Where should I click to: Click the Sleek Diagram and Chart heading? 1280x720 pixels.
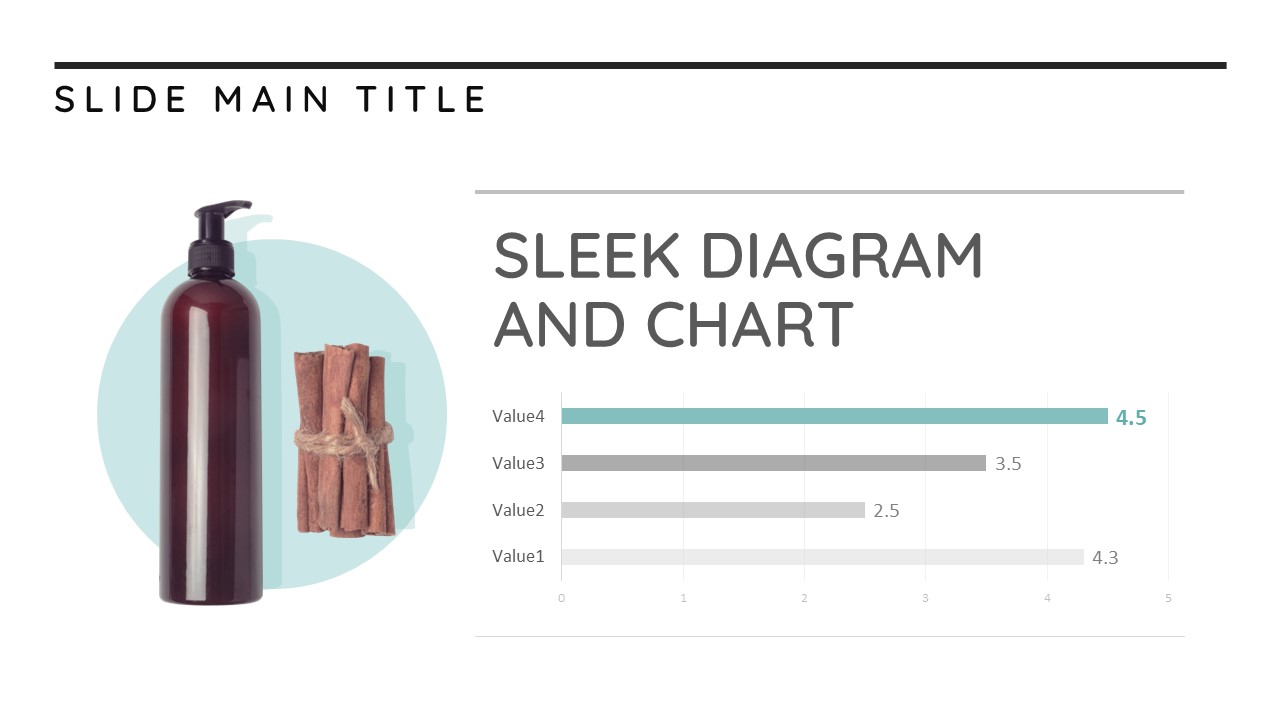click(x=738, y=290)
